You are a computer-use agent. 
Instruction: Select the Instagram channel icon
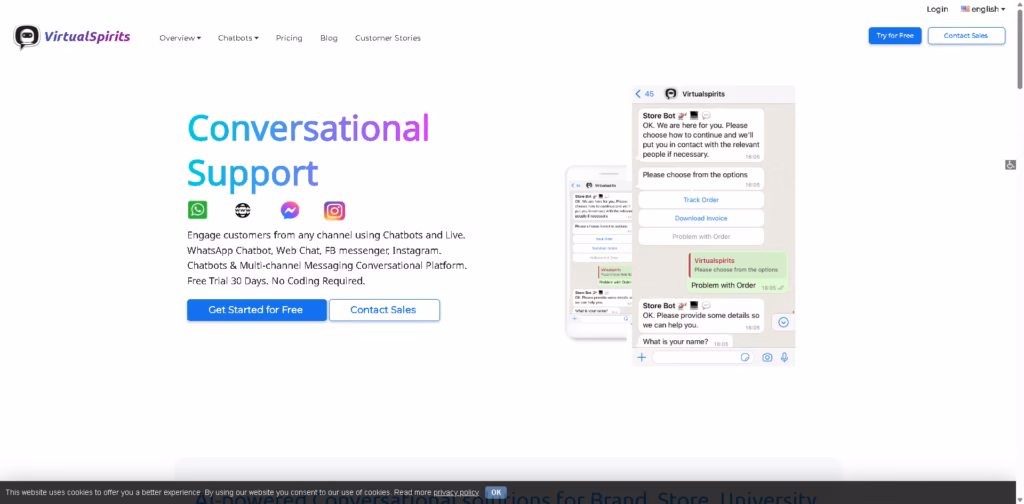[334, 210]
